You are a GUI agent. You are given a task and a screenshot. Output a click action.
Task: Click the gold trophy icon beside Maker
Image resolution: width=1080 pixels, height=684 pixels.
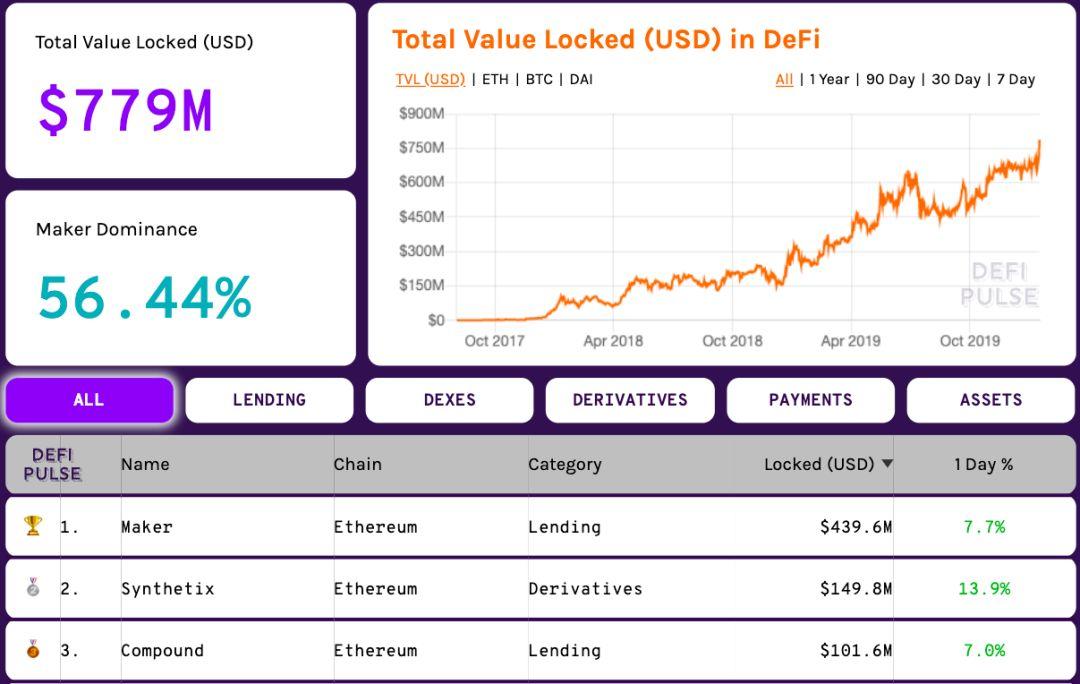click(33, 526)
